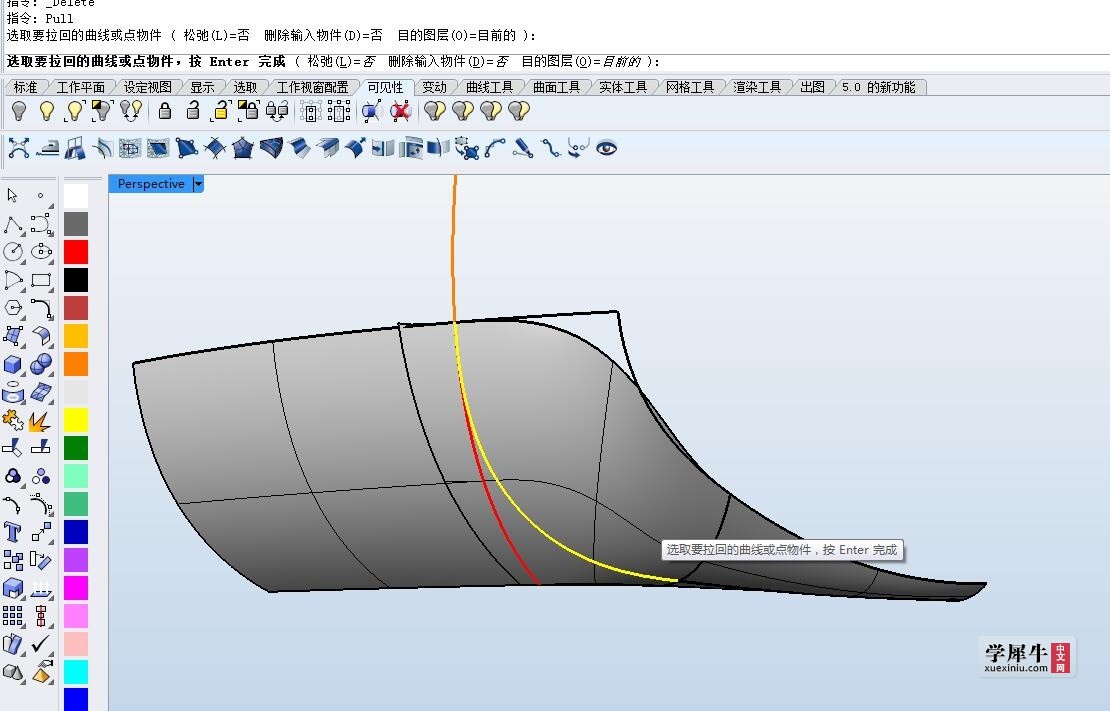Click the yellow Show Objects light bulb

(47, 111)
